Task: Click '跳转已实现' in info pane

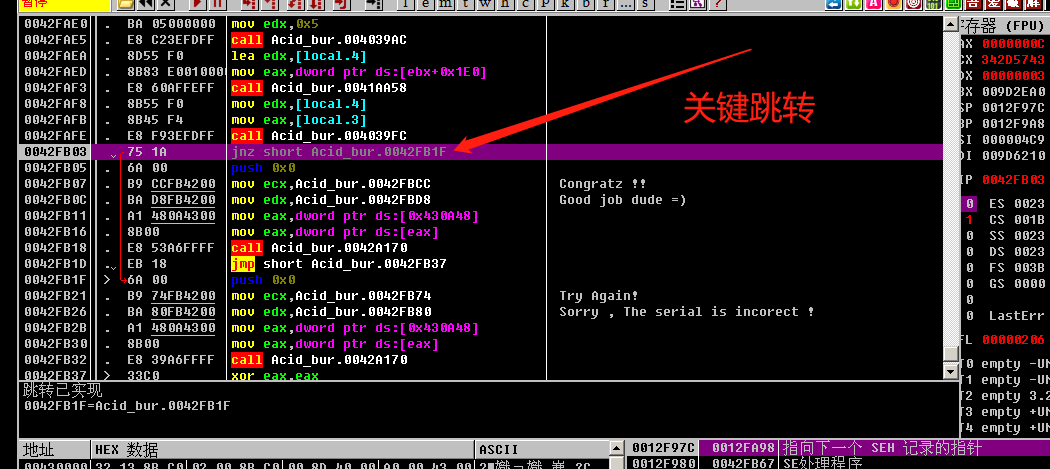Action: click(x=62, y=391)
